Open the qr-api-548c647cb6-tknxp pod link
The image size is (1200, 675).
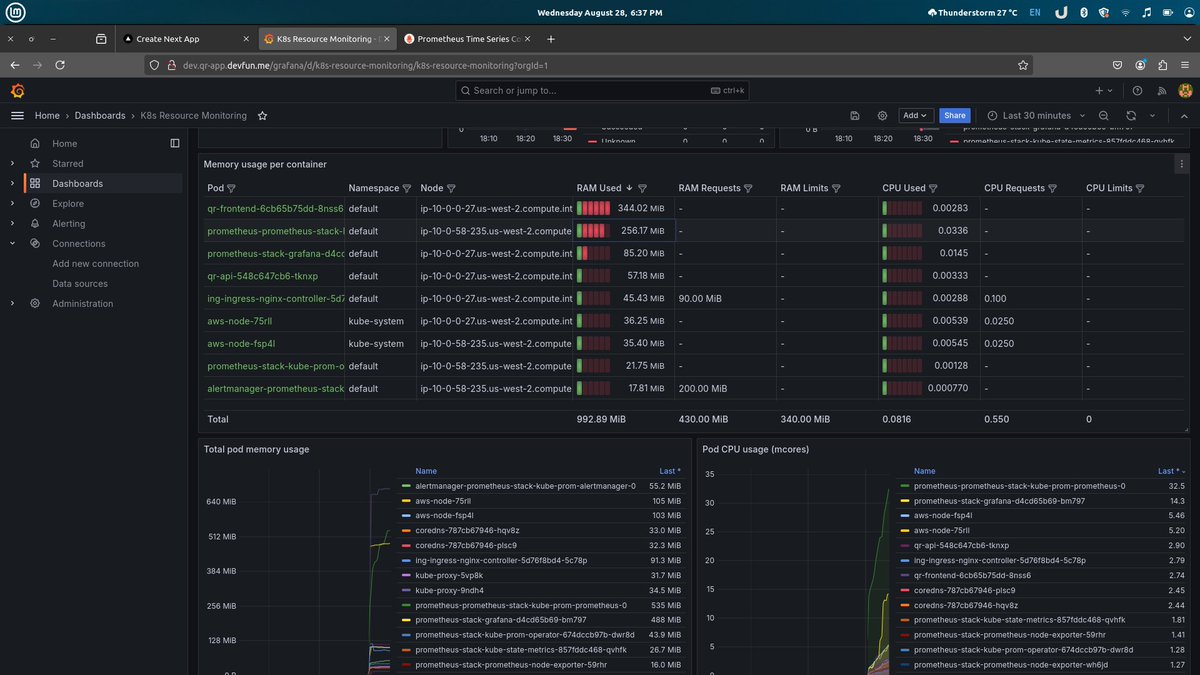tap(262, 276)
